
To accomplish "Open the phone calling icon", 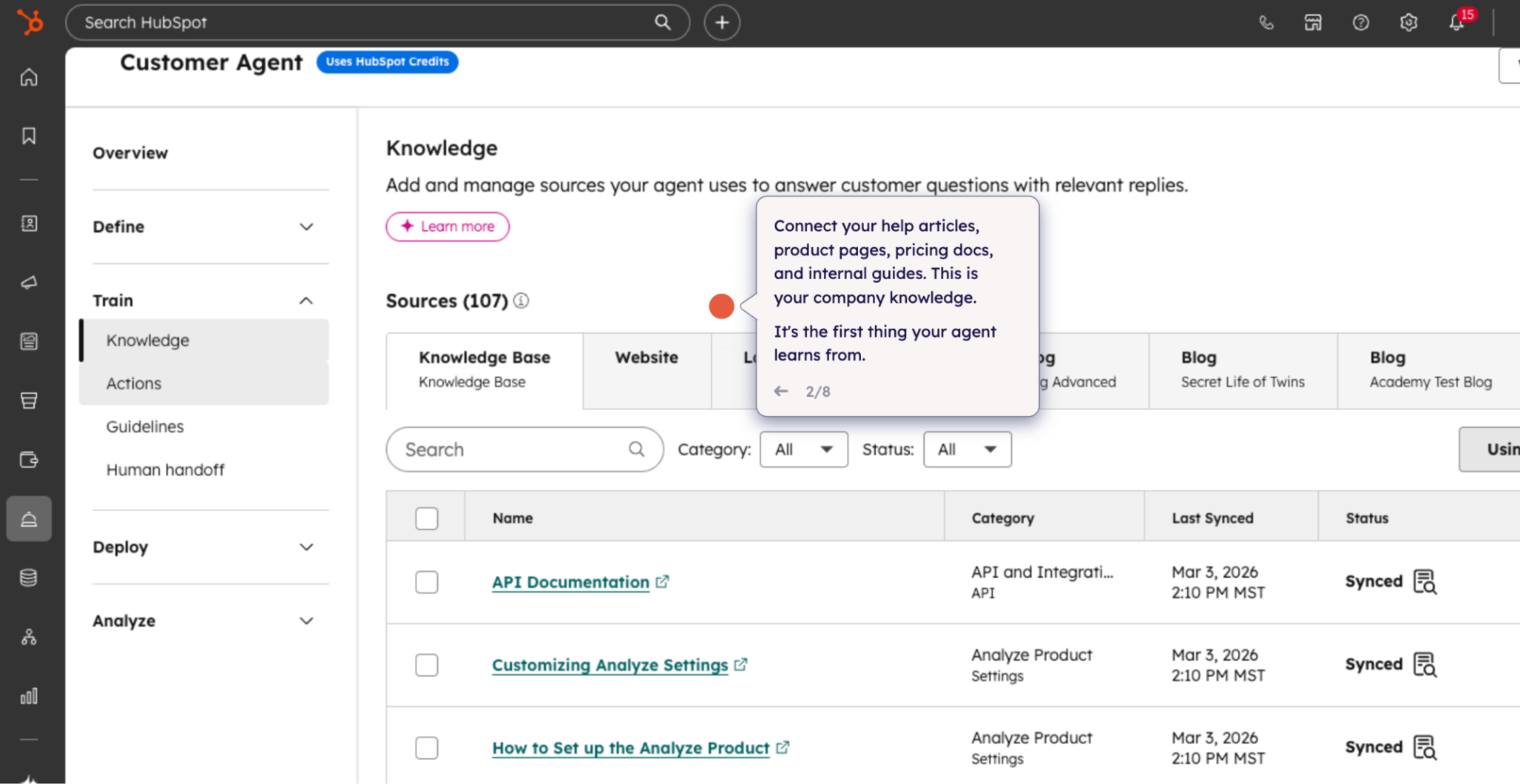I will tap(1266, 23).
